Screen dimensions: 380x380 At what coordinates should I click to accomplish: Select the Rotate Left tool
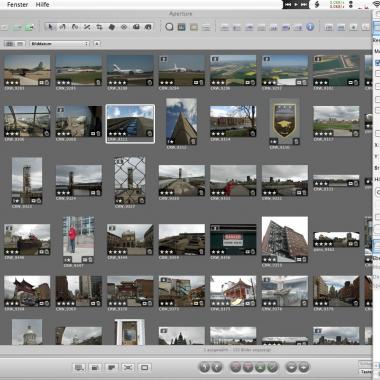(63, 27)
